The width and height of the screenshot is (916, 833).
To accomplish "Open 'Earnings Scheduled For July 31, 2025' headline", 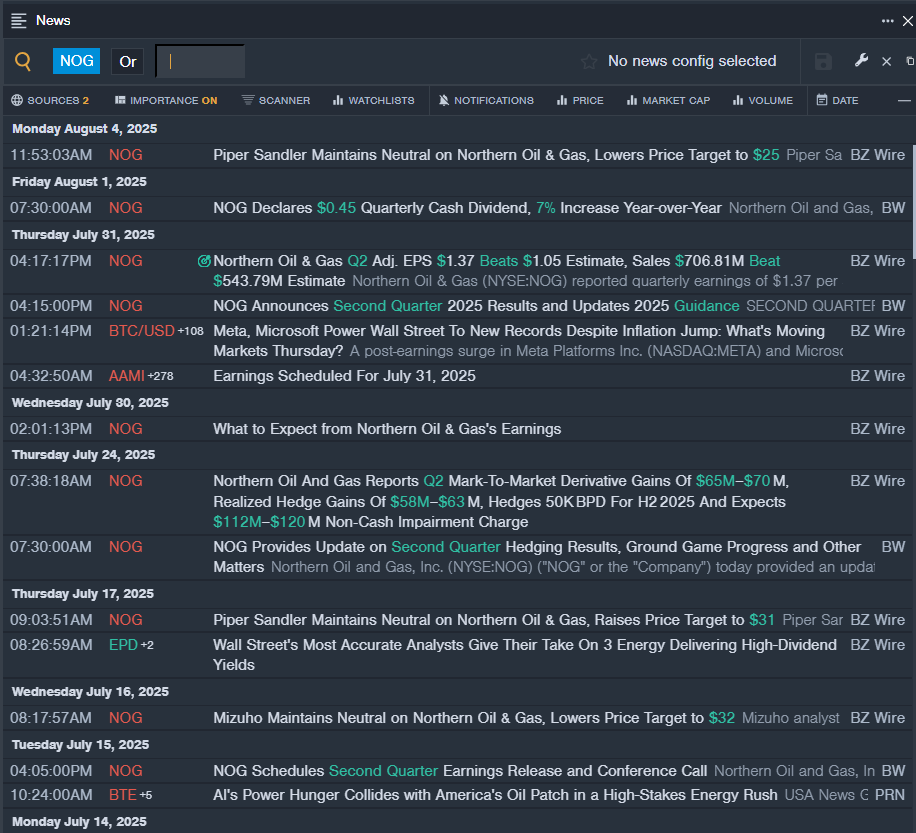I will click(344, 376).
